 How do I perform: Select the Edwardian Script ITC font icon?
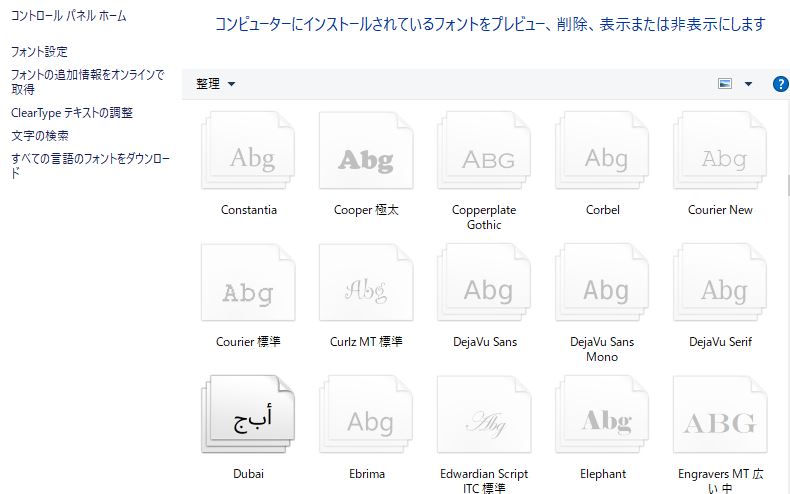(484, 414)
